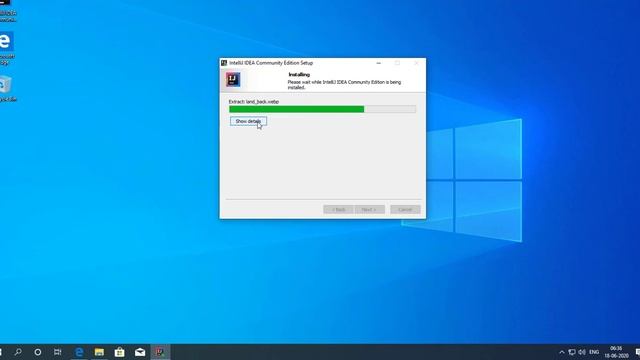Click the installation progress bar

pyautogui.click(x=322, y=109)
